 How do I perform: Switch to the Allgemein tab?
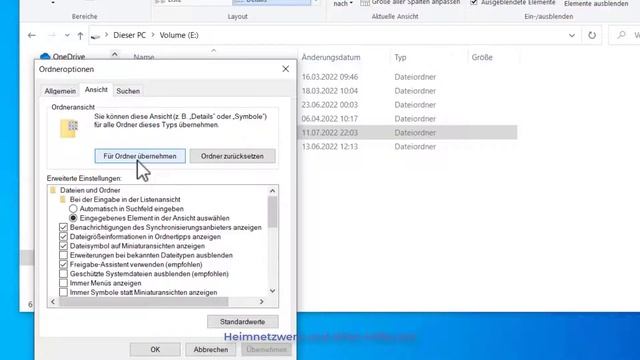pyautogui.click(x=60, y=91)
